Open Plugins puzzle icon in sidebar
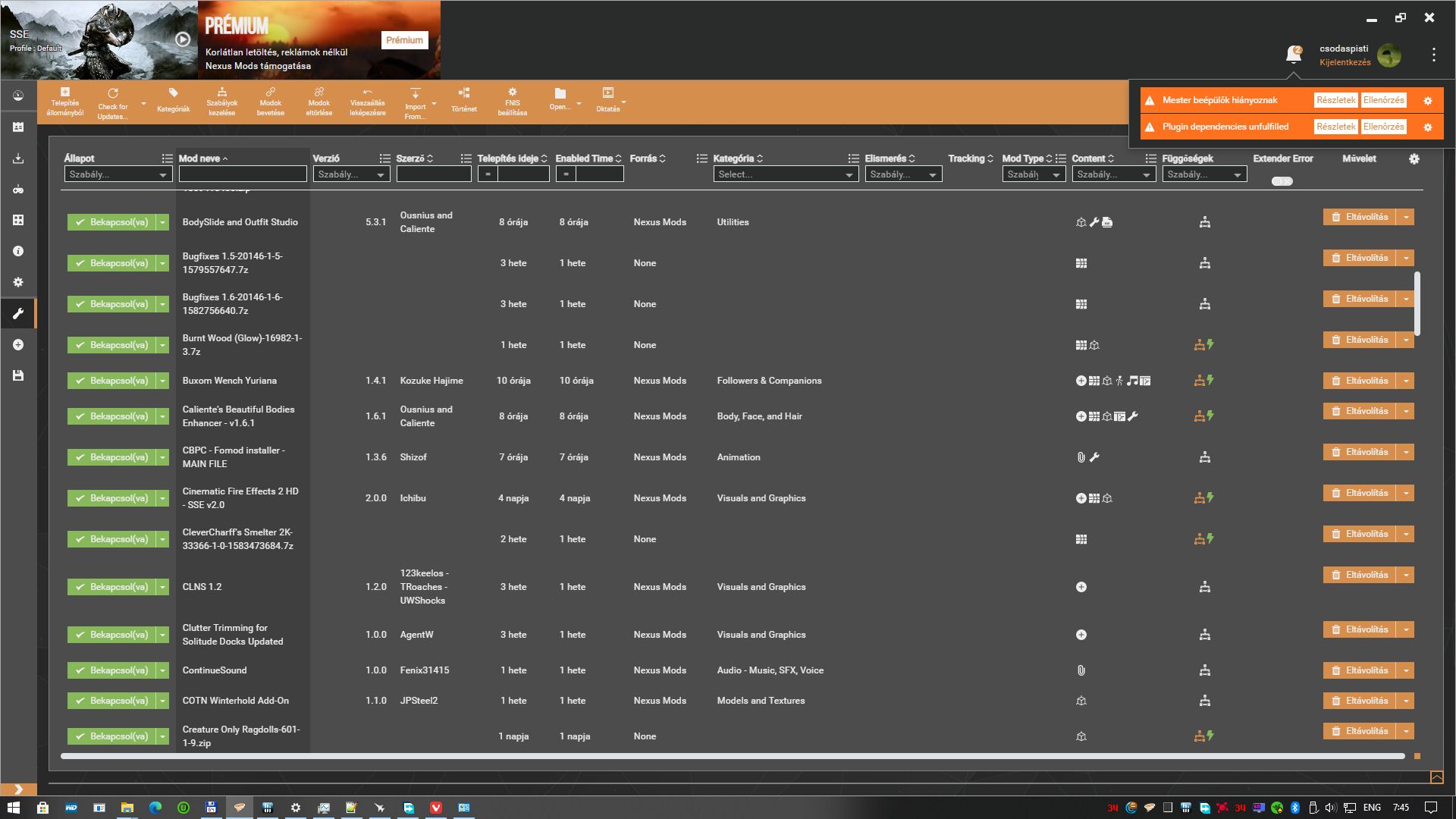Image resolution: width=1456 pixels, height=819 pixels. point(18,220)
